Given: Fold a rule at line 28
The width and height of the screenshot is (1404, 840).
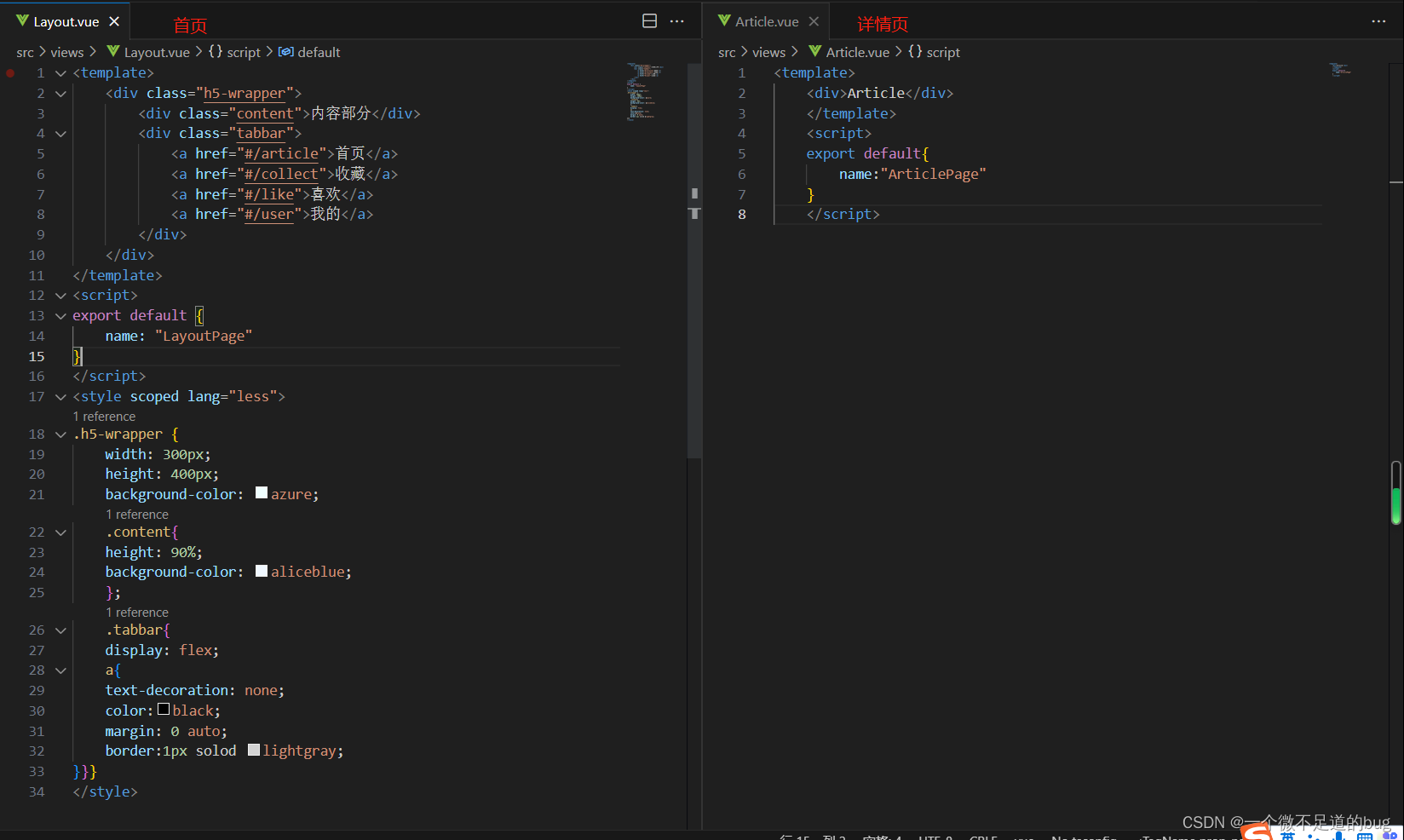Looking at the screenshot, I should pyautogui.click(x=60, y=670).
